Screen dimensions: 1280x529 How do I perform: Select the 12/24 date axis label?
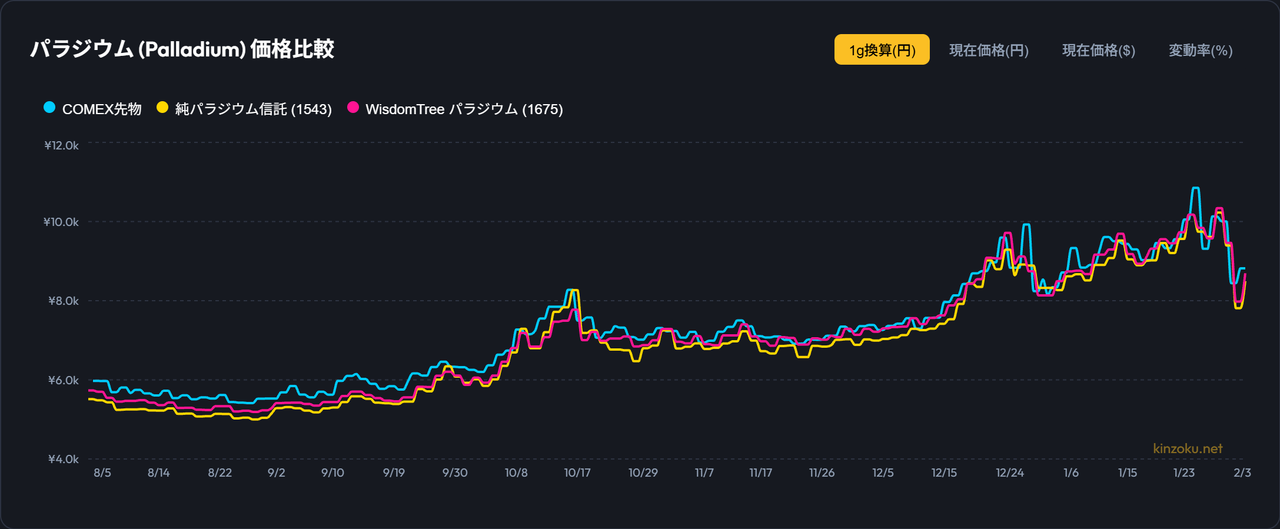pyautogui.click(x=1010, y=473)
